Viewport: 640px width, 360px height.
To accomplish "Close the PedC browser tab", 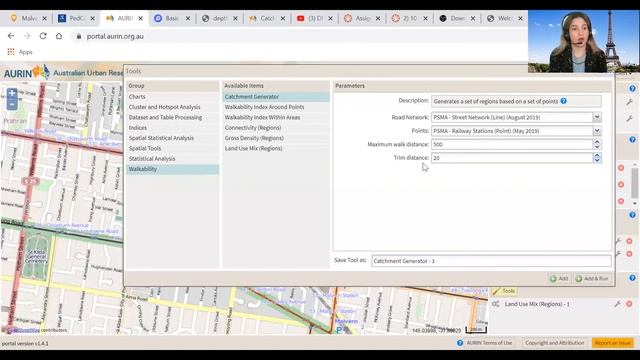I will (92, 18).
